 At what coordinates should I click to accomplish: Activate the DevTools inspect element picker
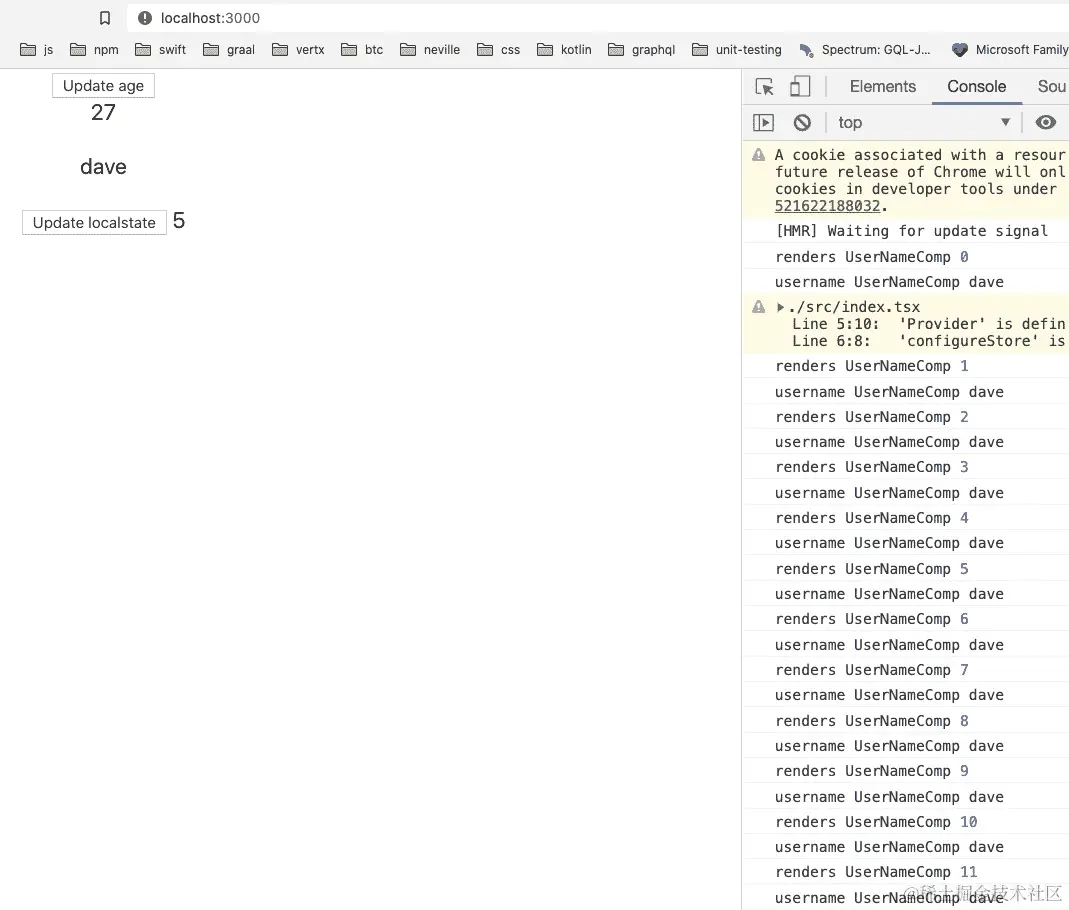(764, 87)
